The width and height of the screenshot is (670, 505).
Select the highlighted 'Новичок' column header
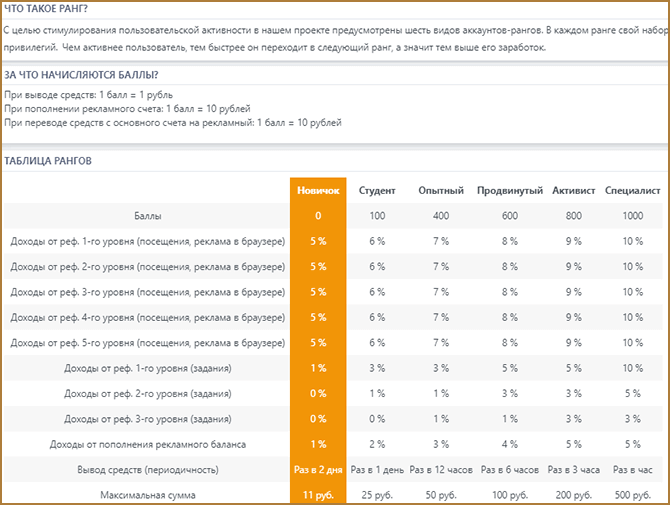318,191
